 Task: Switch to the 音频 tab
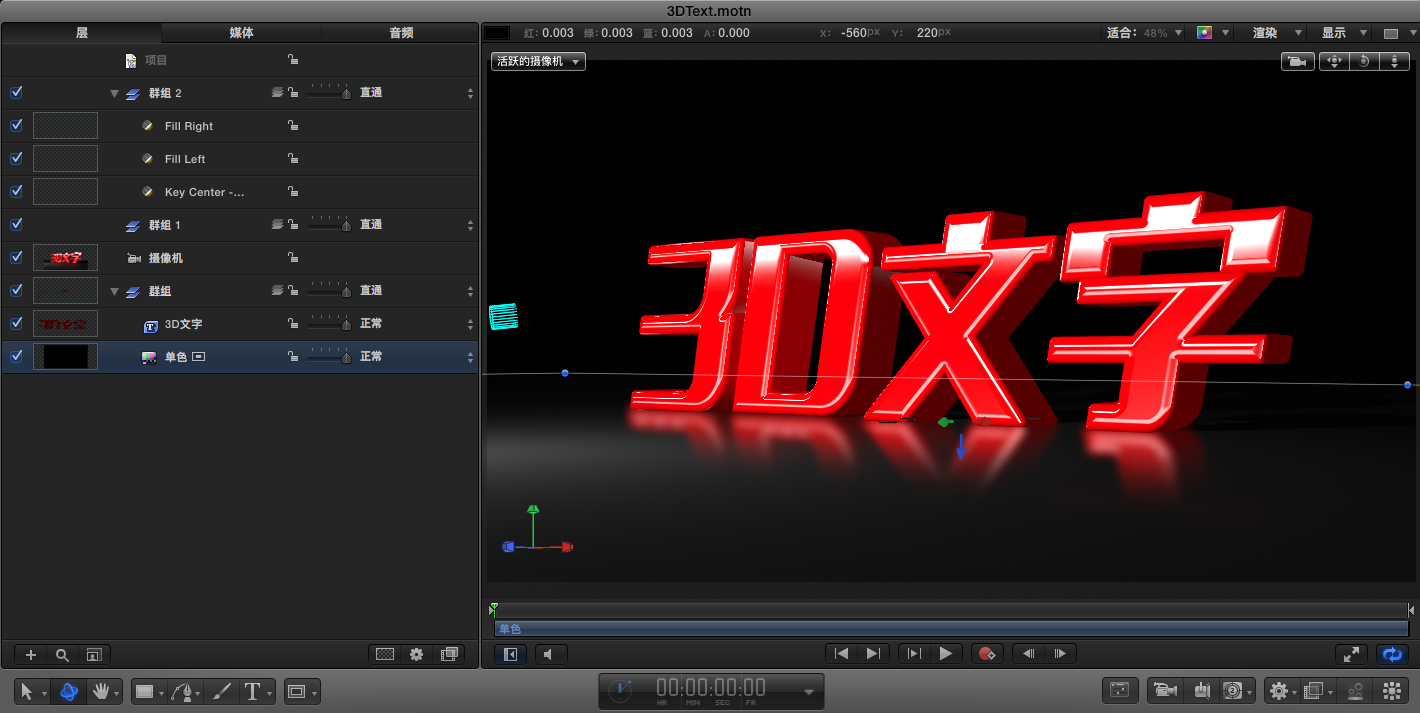tap(400, 31)
